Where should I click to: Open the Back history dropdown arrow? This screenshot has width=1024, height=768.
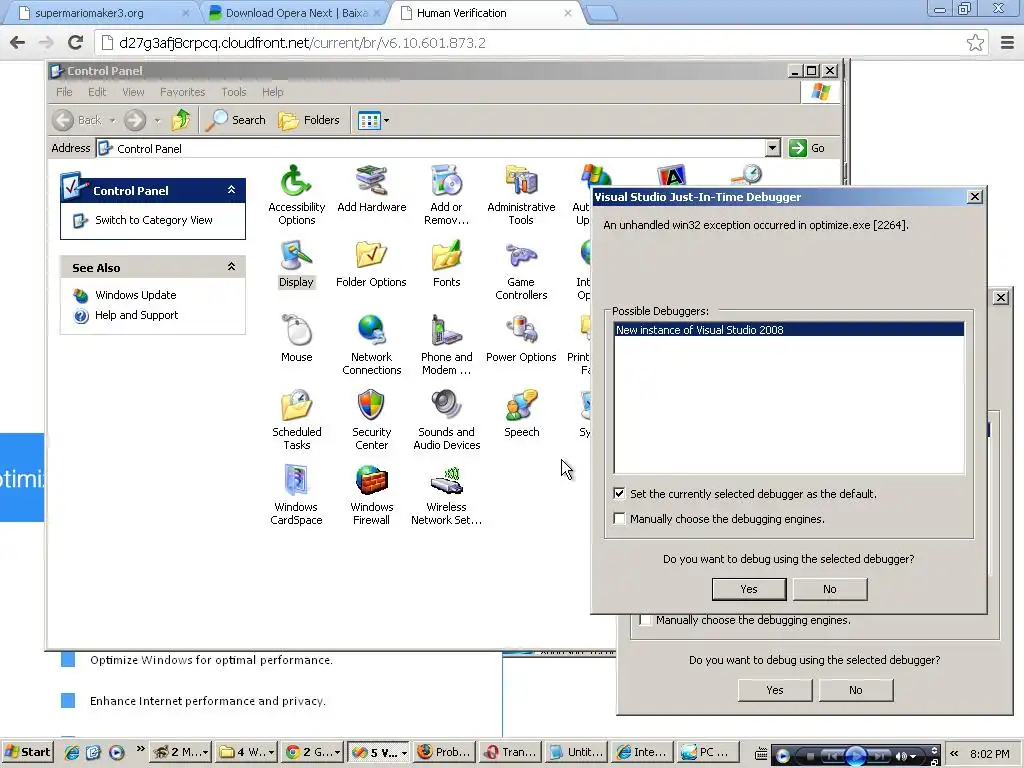[x=112, y=120]
